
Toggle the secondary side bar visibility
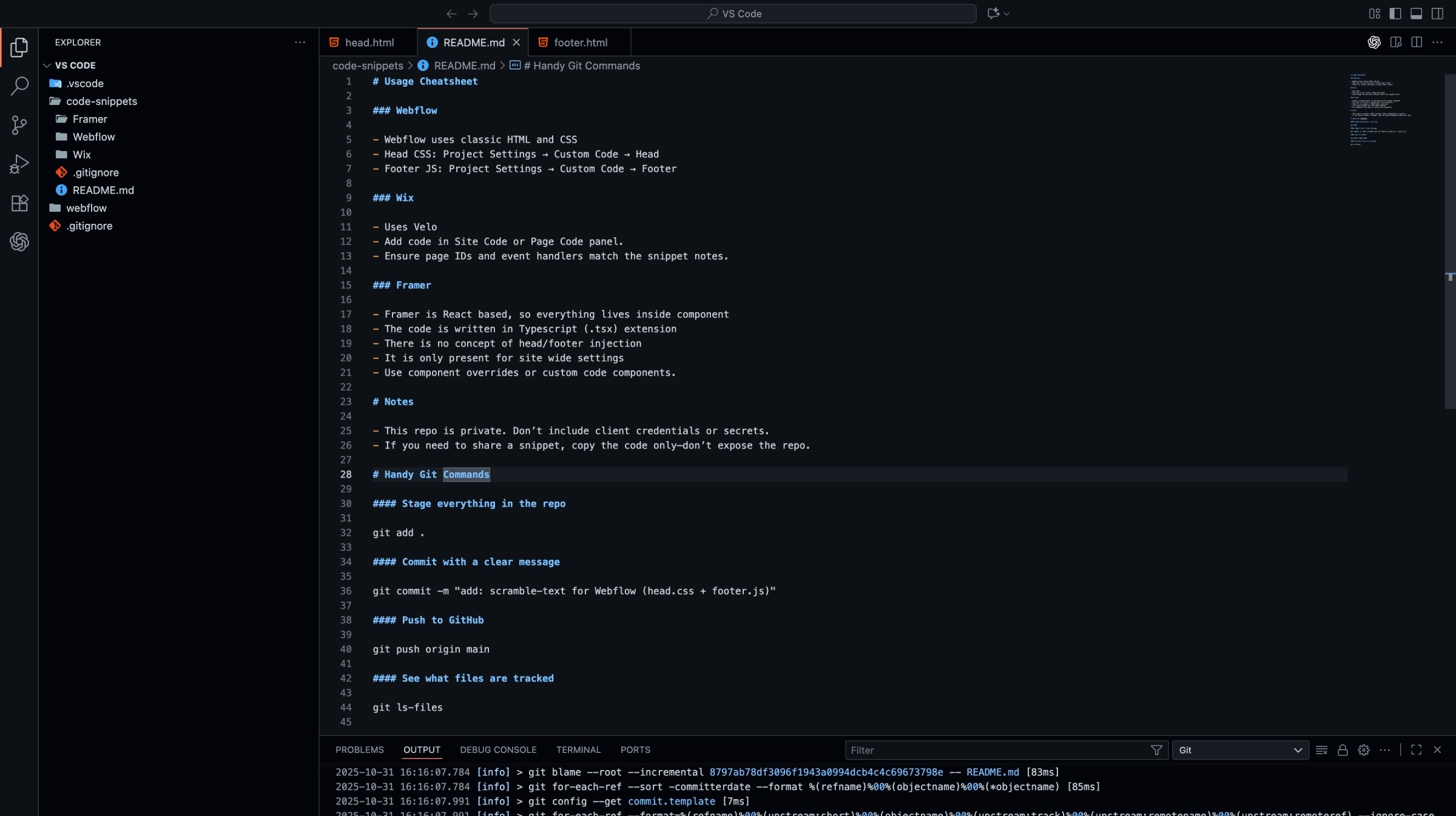(1437, 13)
